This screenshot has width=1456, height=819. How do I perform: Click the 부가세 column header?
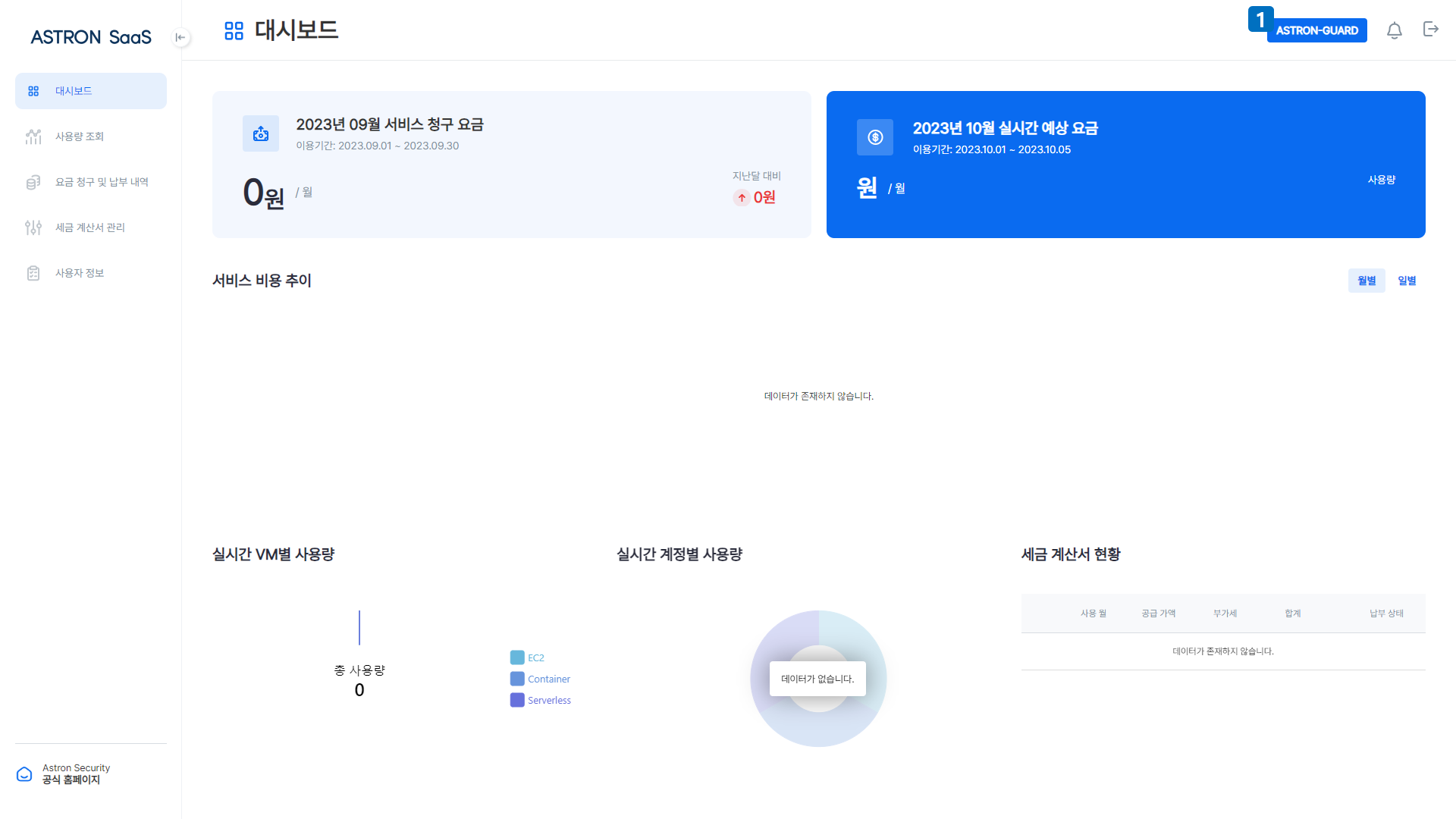(x=1225, y=613)
